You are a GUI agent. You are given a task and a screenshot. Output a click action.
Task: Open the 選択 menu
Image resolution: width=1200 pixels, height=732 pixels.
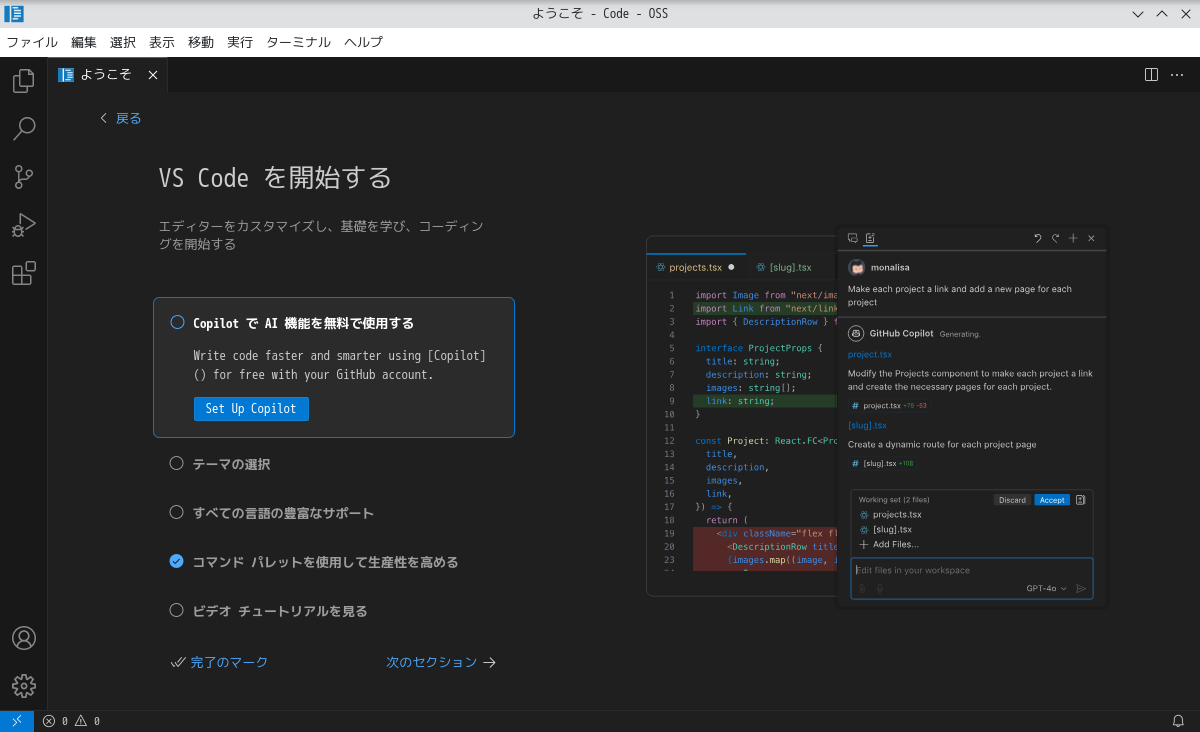pyautogui.click(x=123, y=42)
